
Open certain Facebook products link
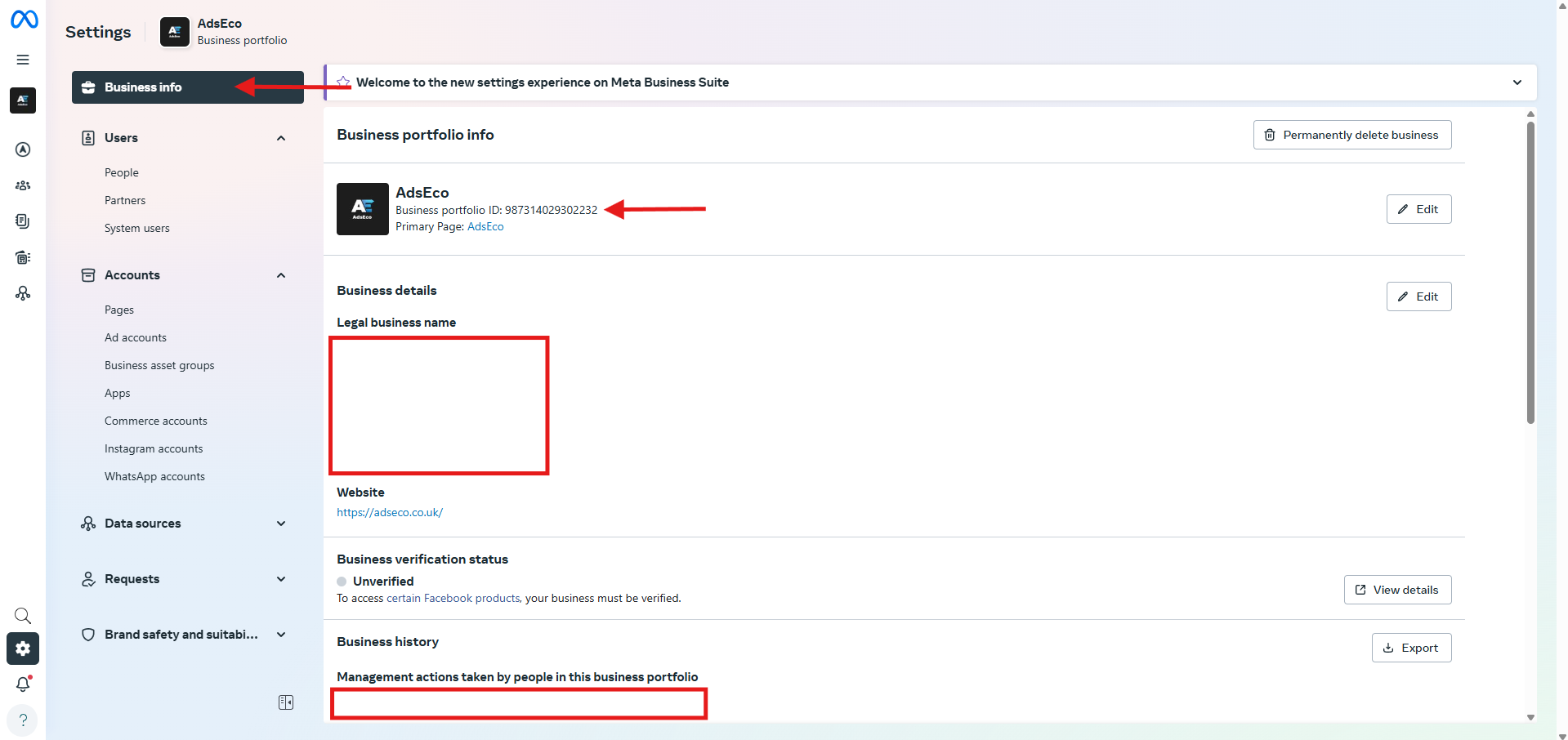click(453, 598)
